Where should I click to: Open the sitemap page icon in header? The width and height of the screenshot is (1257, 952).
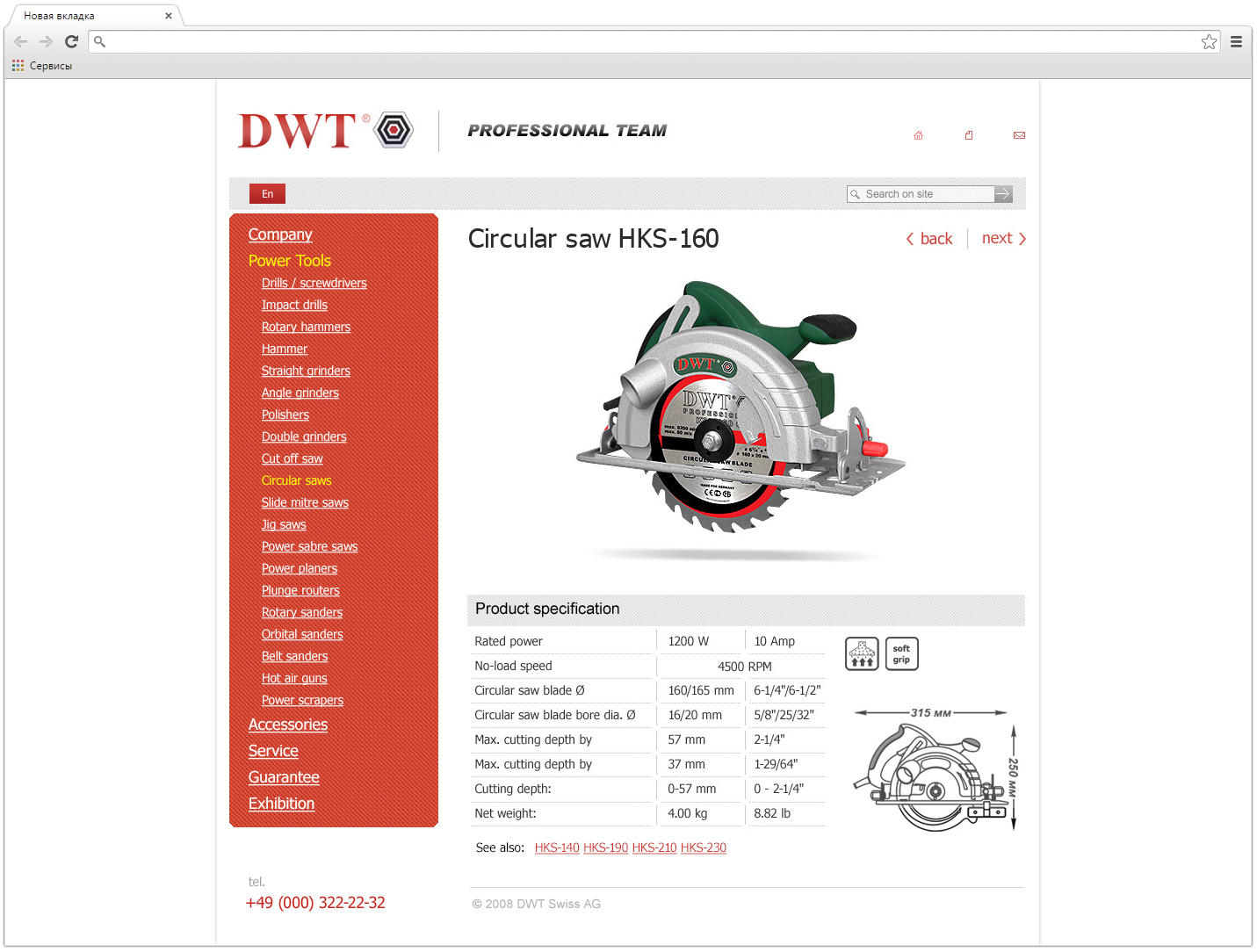point(969,135)
